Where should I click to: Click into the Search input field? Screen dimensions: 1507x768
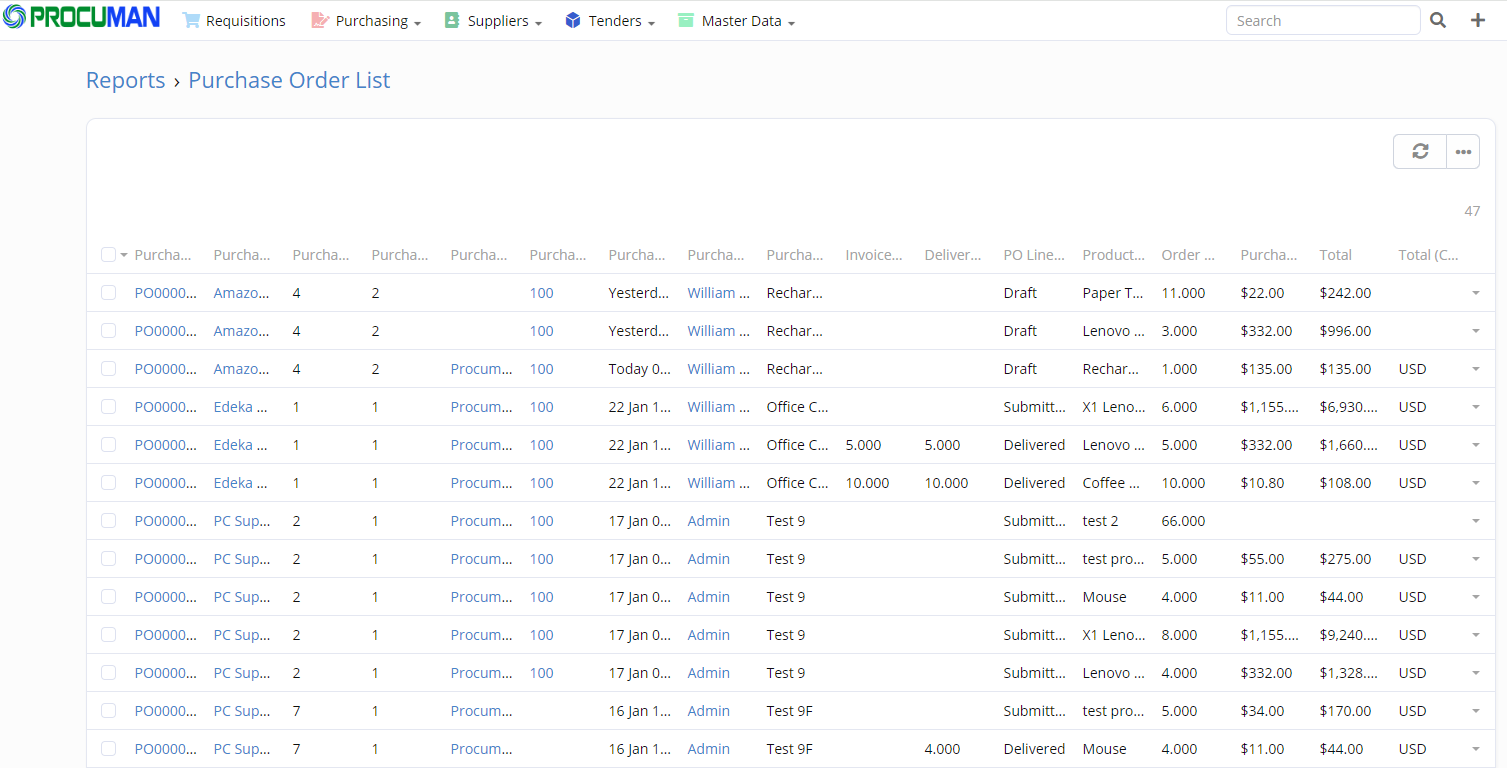click(1322, 20)
